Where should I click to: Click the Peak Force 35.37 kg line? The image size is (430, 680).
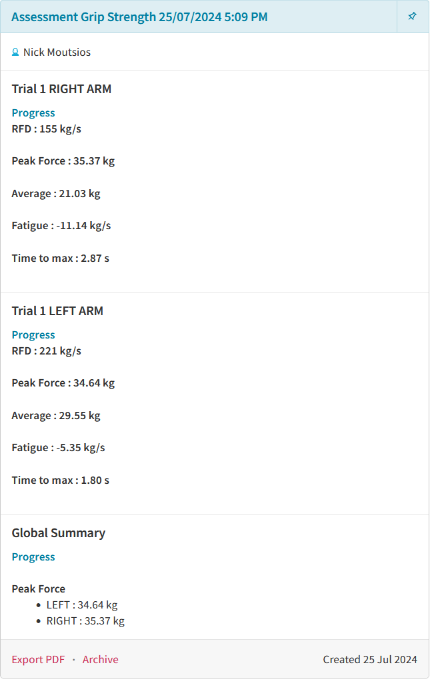[63, 161]
